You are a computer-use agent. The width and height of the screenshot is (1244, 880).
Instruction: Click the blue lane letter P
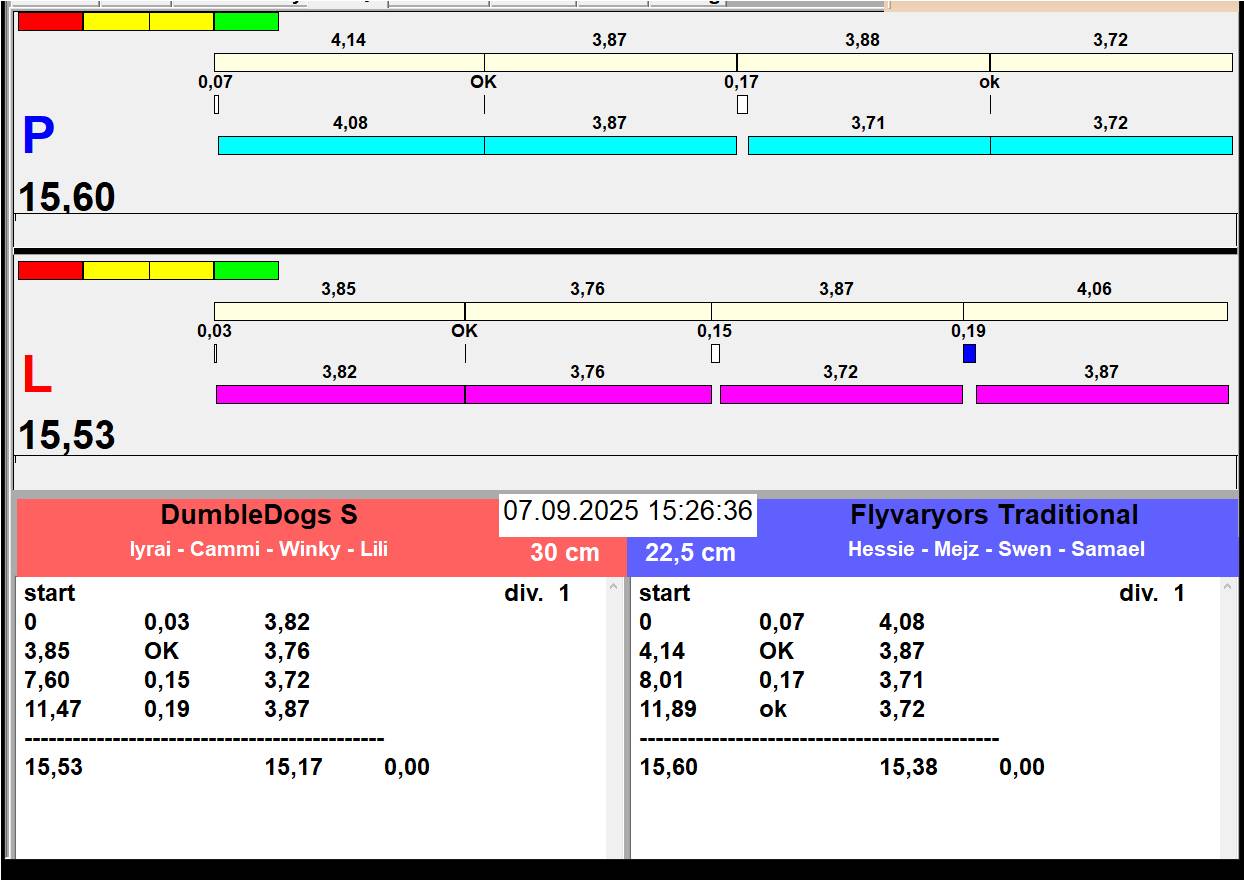pos(38,137)
